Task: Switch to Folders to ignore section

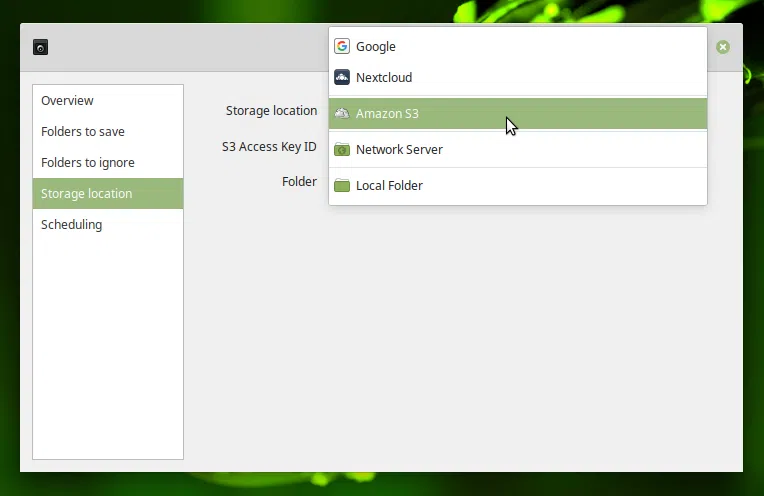Action: 88,162
